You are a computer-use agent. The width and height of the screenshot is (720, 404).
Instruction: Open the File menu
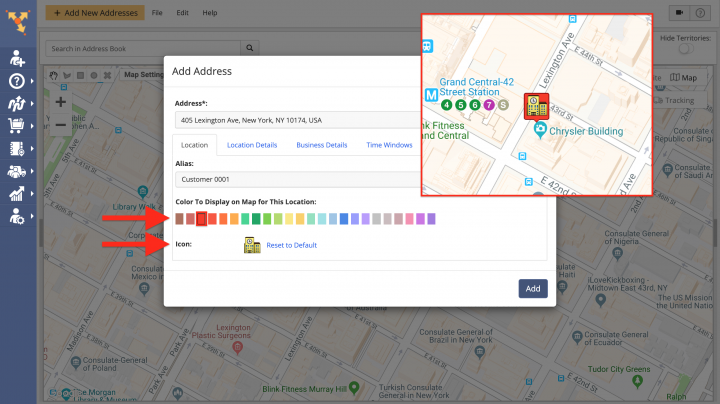pyautogui.click(x=157, y=13)
